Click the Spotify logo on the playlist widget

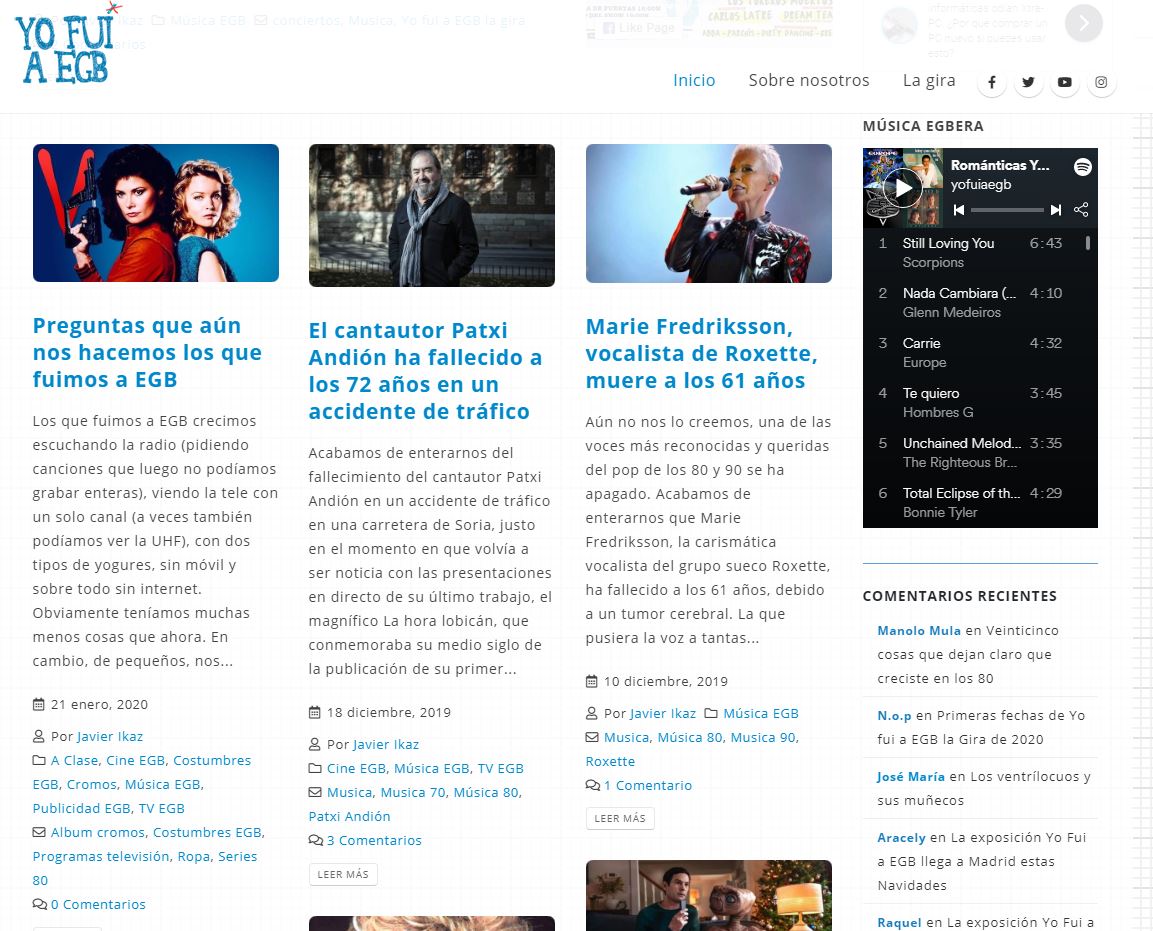click(x=1083, y=168)
